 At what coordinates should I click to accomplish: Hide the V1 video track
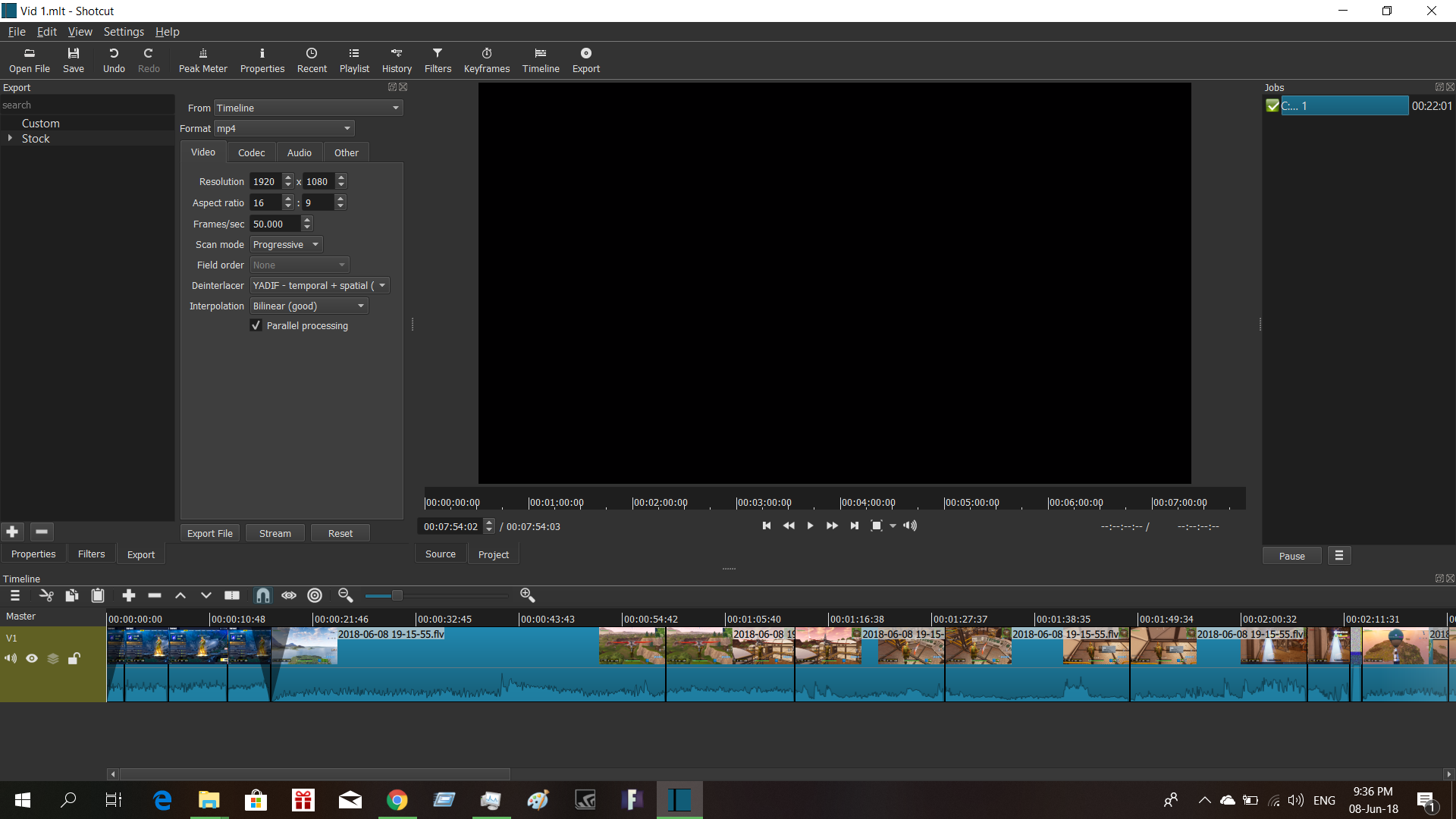point(32,658)
